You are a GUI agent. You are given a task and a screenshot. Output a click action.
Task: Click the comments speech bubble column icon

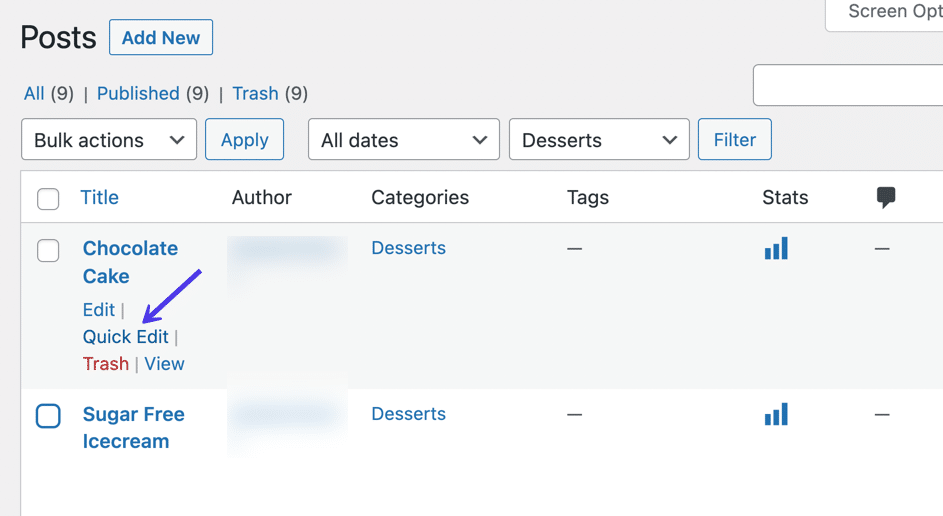885,198
